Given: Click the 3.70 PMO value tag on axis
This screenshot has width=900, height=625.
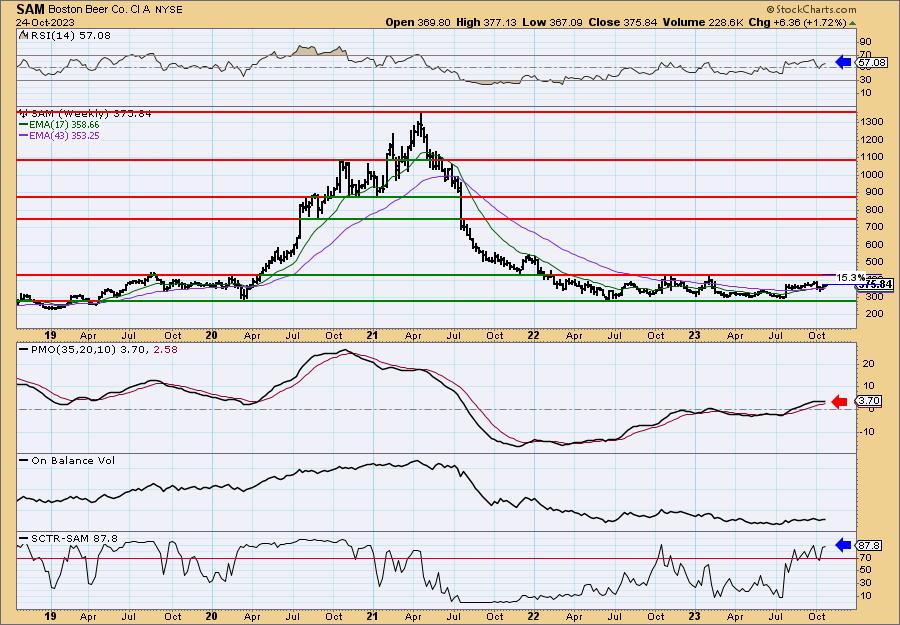Looking at the screenshot, I should pyautogui.click(x=870, y=401).
